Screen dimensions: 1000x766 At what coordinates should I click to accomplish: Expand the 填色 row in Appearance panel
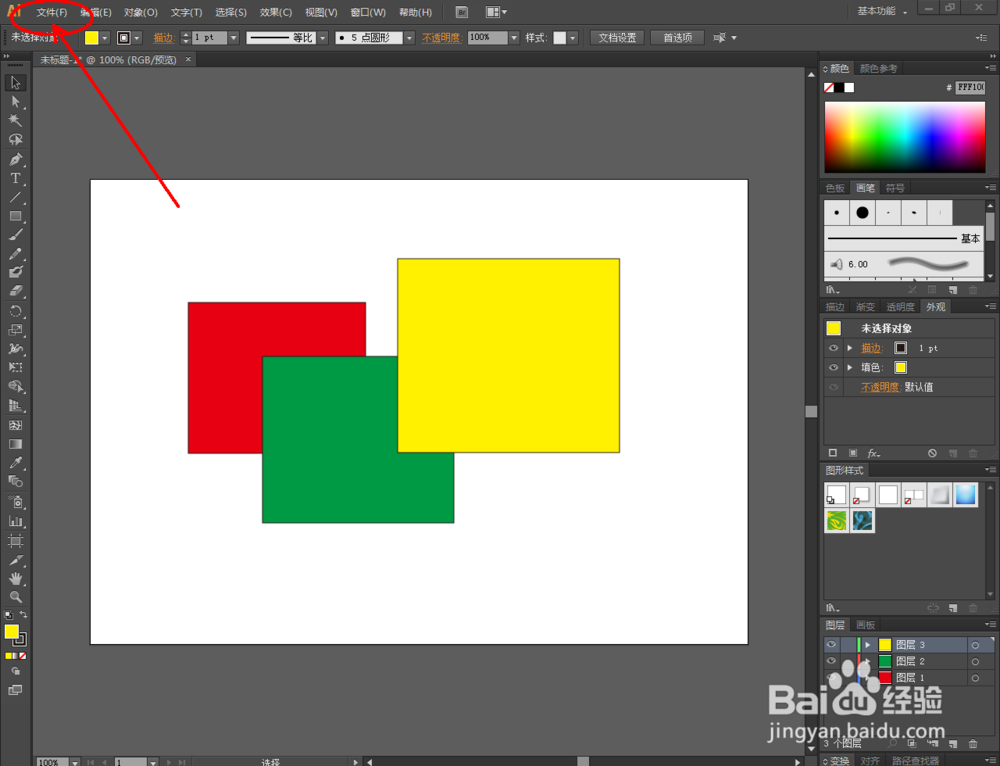click(x=849, y=367)
